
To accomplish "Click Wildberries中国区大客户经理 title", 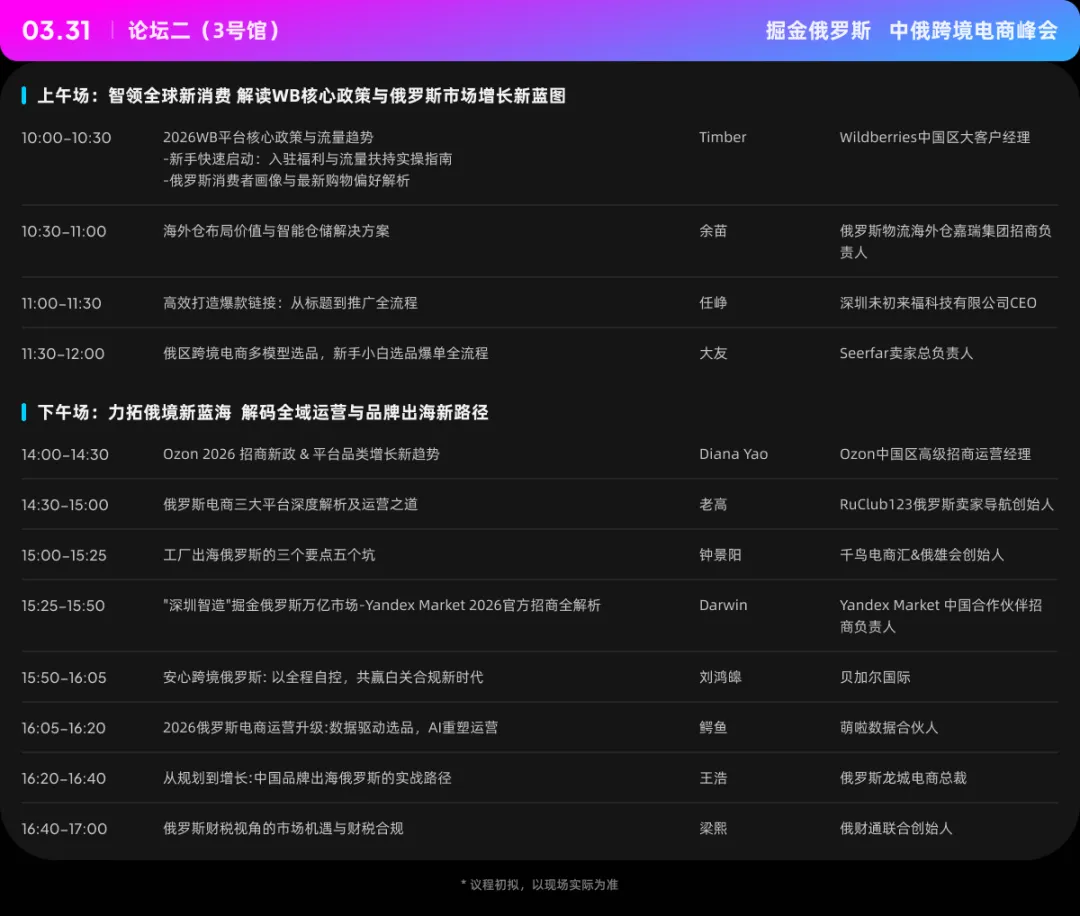I will [935, 137].
